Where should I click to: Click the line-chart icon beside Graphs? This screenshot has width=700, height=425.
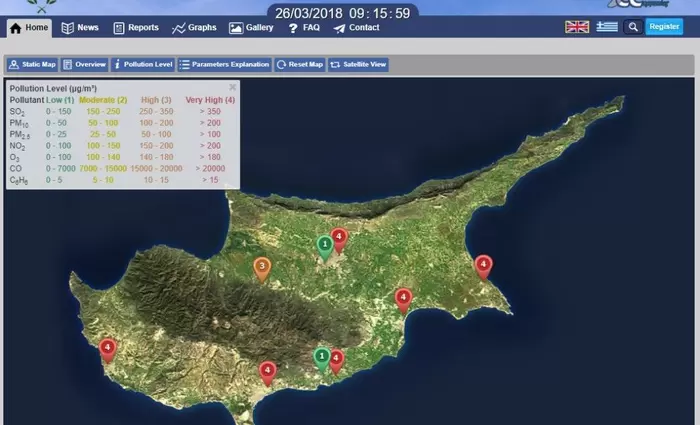click(x=178, y=28)
